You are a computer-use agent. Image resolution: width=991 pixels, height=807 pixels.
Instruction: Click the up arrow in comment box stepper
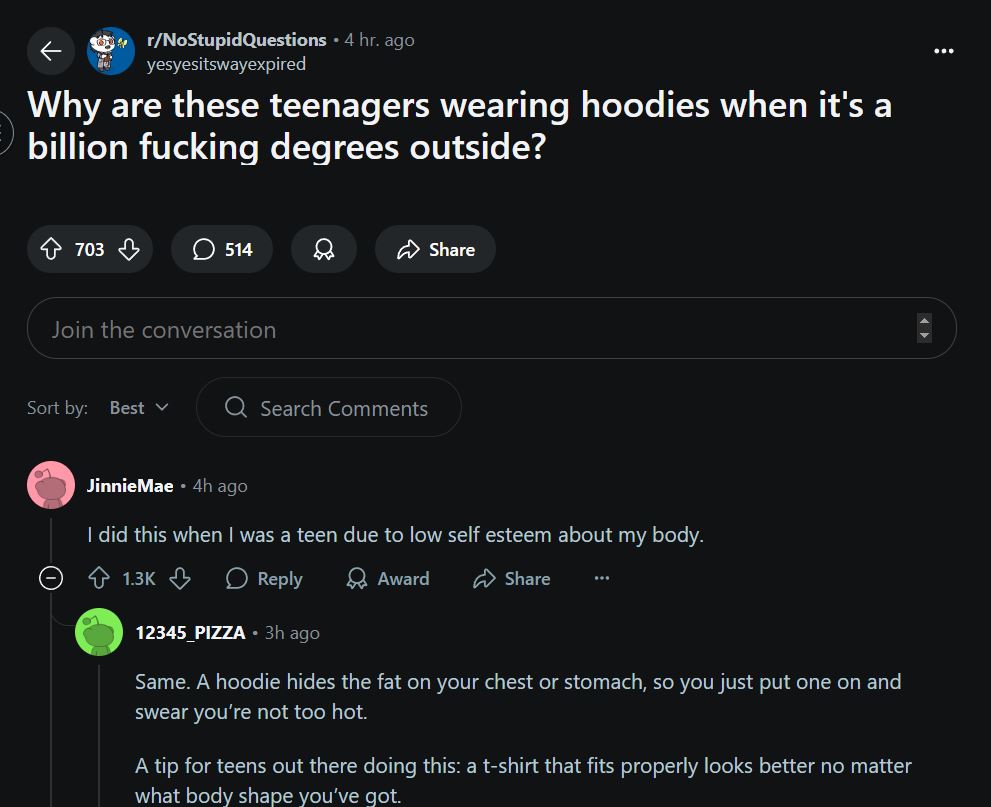924,321
